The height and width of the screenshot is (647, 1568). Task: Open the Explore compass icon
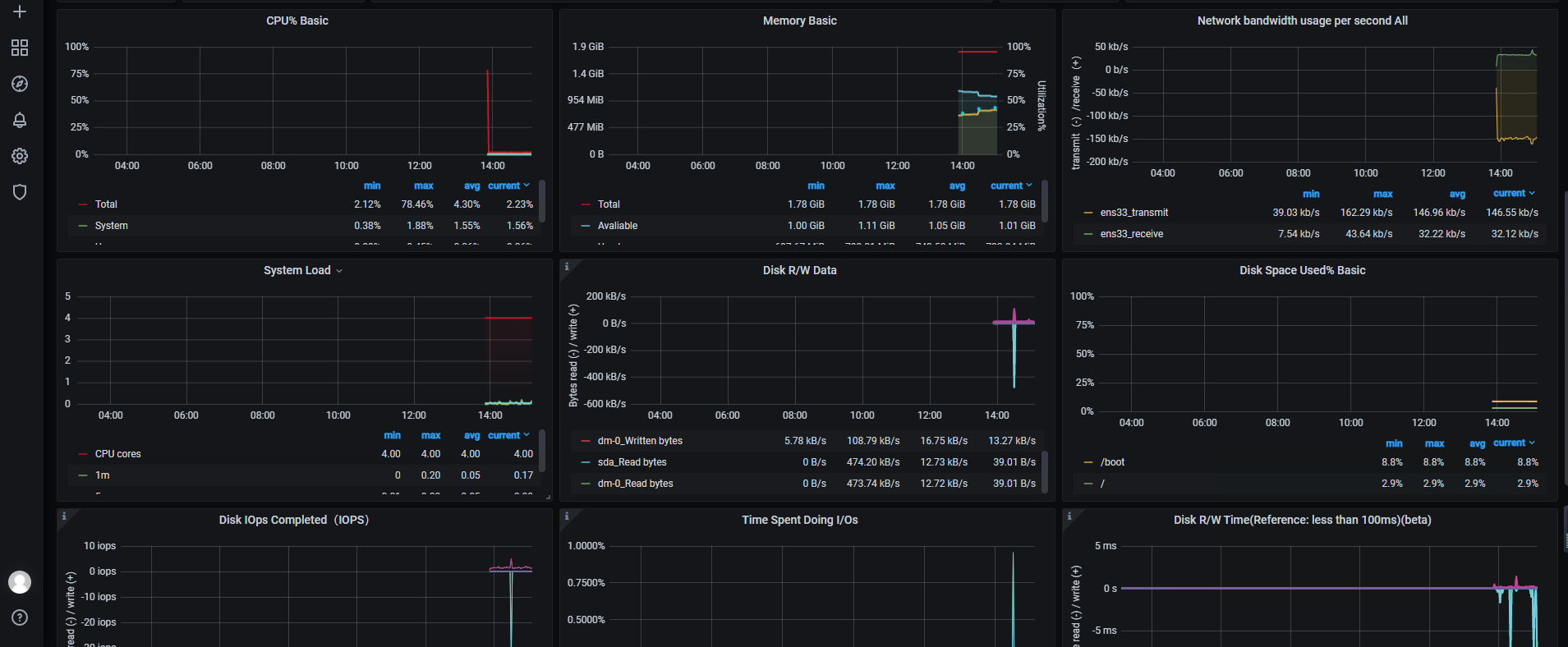click(20, 84)
